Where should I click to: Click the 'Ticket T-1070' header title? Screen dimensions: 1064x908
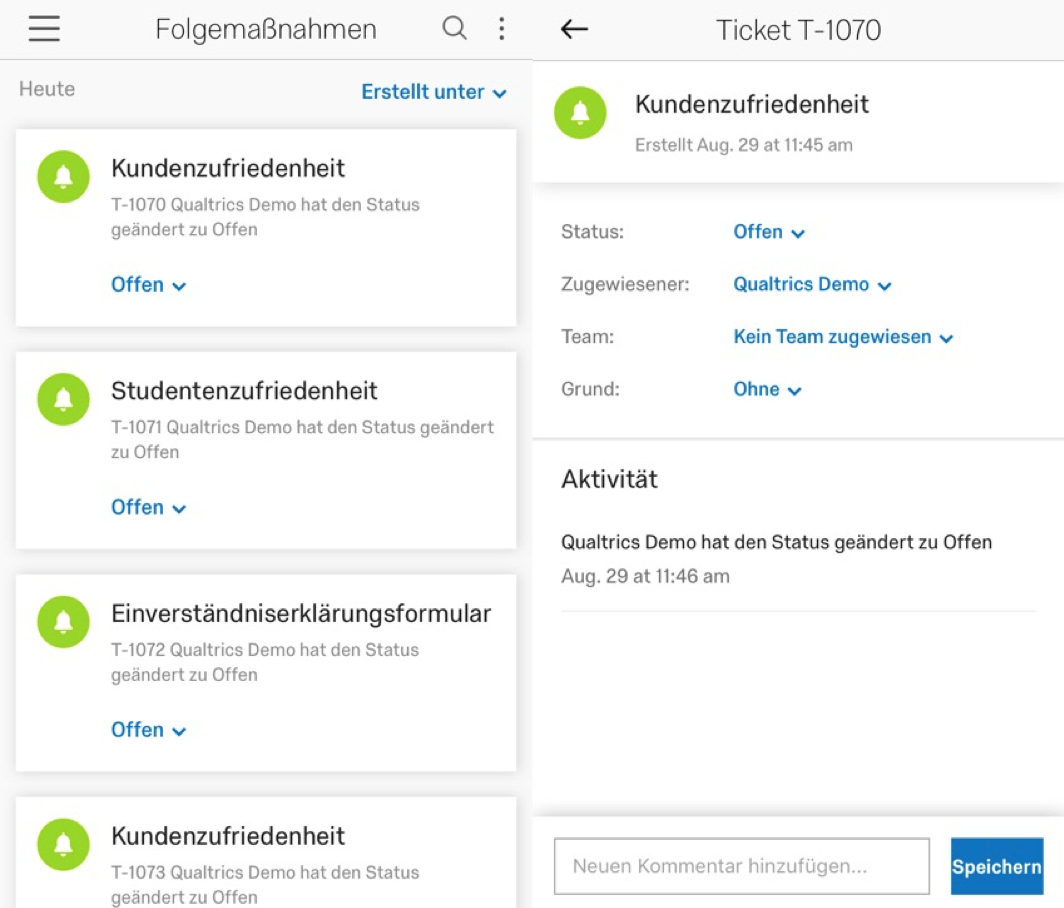(799, 30)
